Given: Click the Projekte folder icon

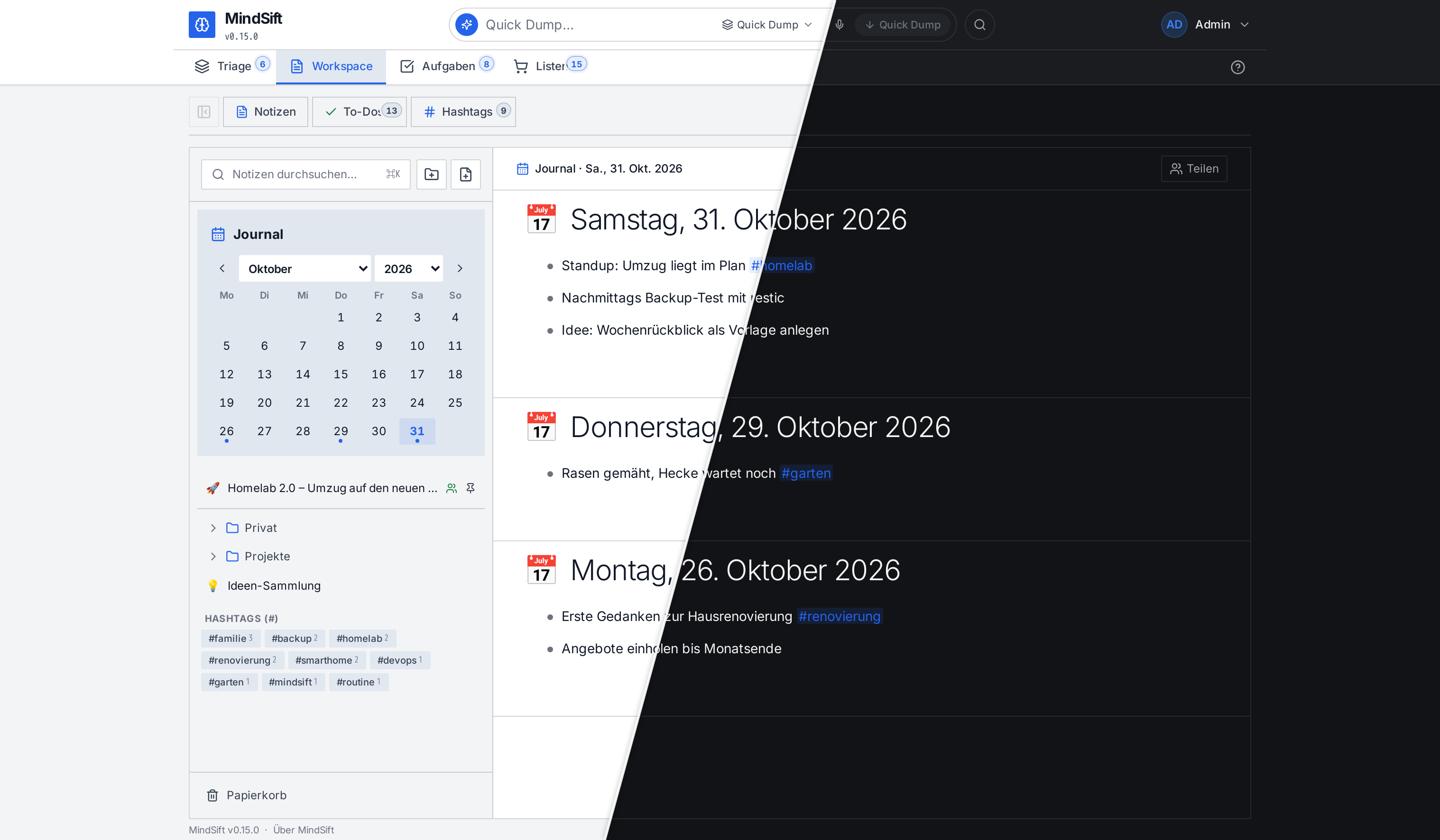Looking at the screenshot, I should (232, 556).
